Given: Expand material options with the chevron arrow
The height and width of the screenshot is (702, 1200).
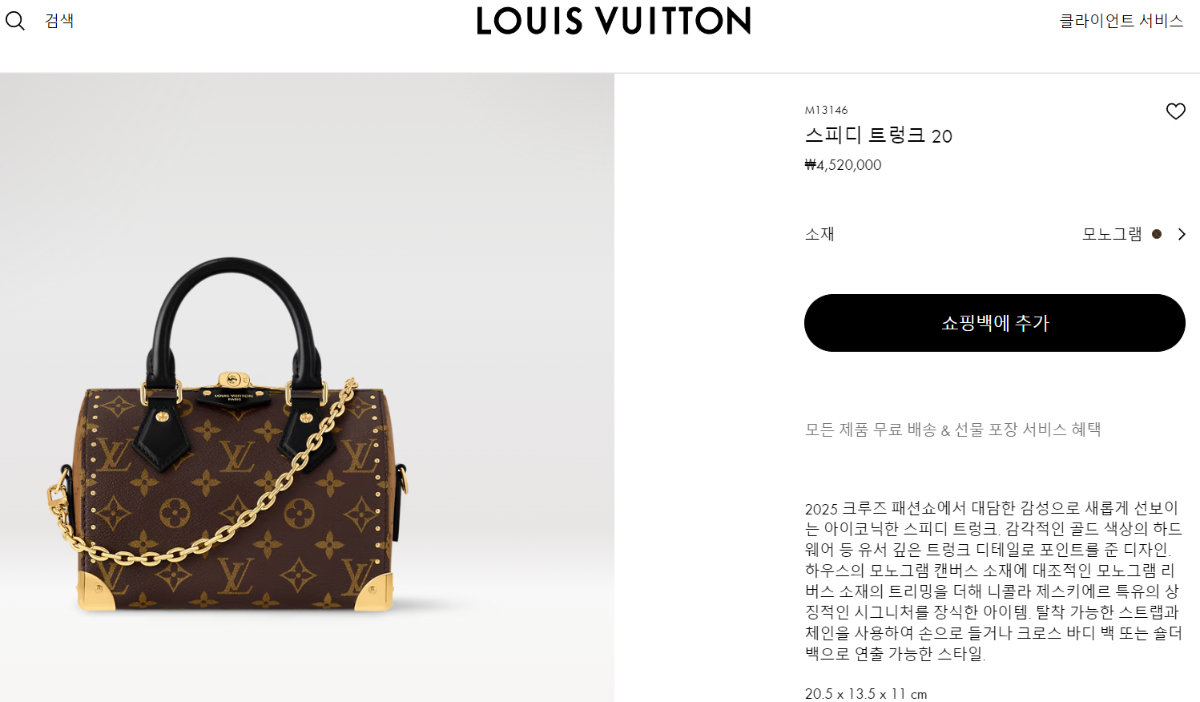Looking at the screenshot, I should 1181,234.
